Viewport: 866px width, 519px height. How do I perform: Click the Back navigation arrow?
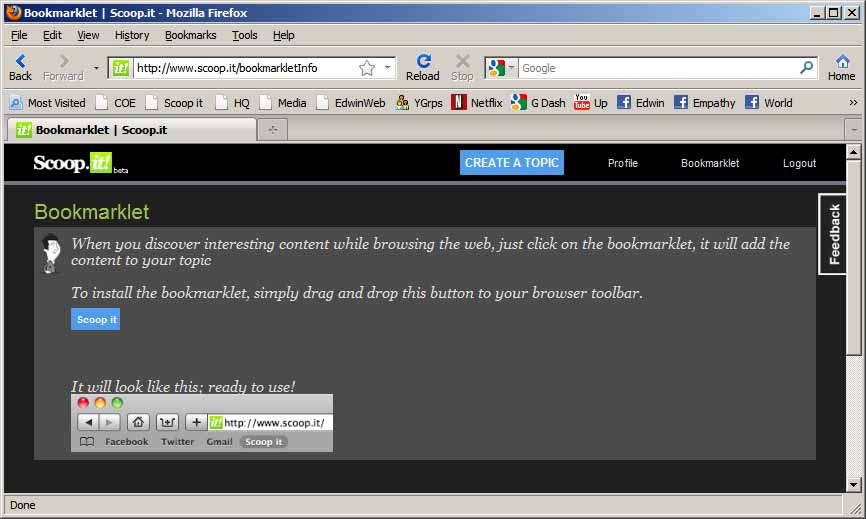coord(20,62)
